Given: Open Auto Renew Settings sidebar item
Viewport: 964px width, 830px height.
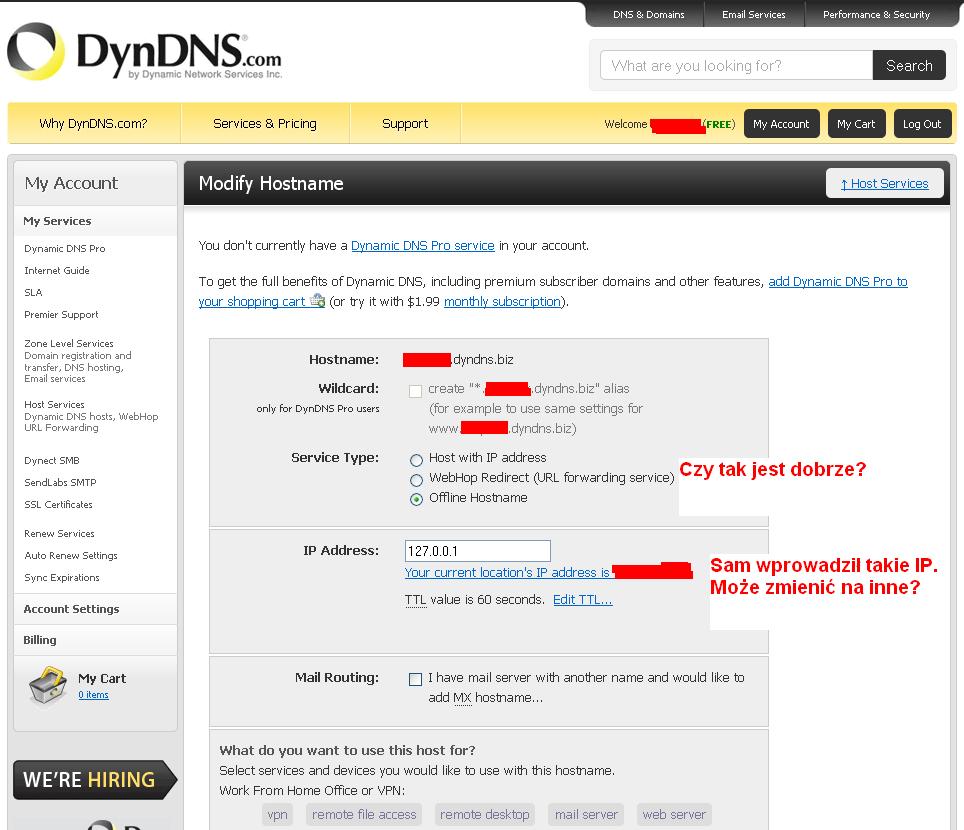Looking at the screenshot, I should coord(71,556).
